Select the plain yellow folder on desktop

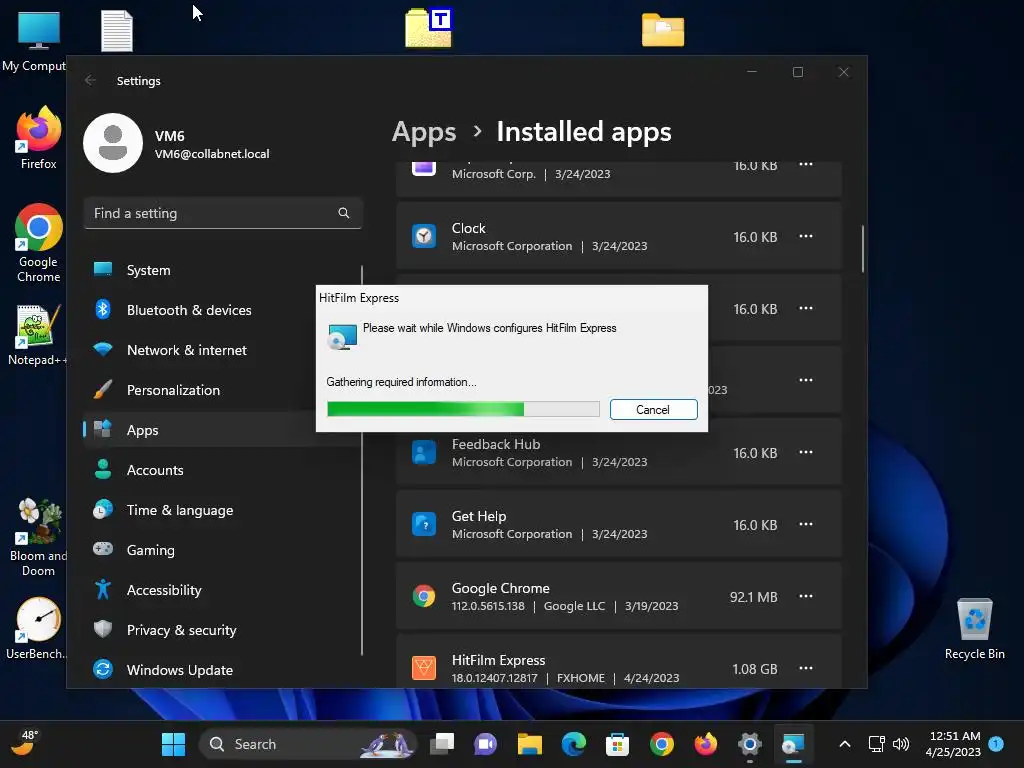(x=663, y=30)
